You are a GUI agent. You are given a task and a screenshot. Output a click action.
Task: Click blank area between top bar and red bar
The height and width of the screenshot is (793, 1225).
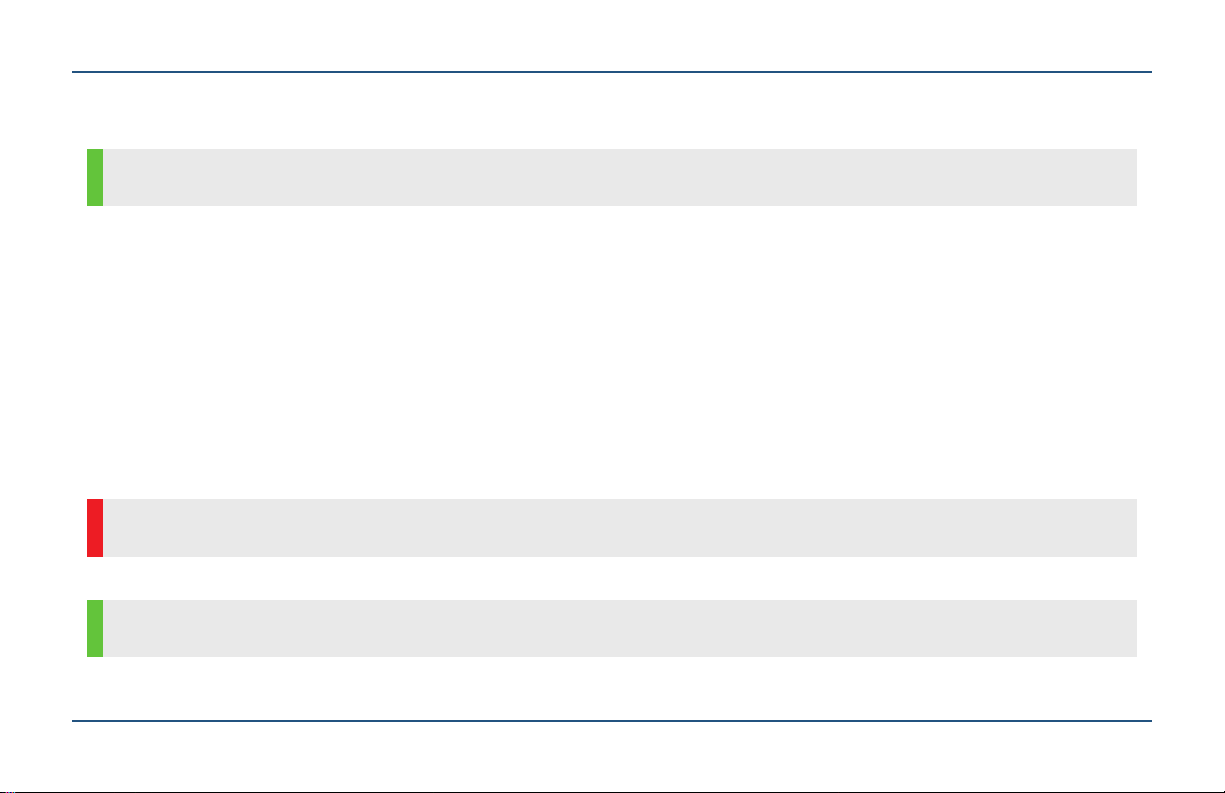(x=612, y=352)
